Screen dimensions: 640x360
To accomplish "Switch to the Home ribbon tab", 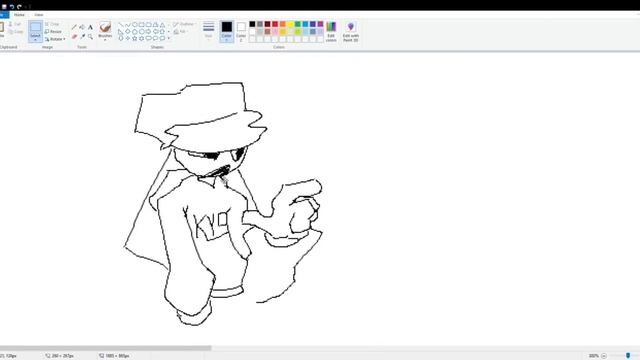I will point(19,15).
